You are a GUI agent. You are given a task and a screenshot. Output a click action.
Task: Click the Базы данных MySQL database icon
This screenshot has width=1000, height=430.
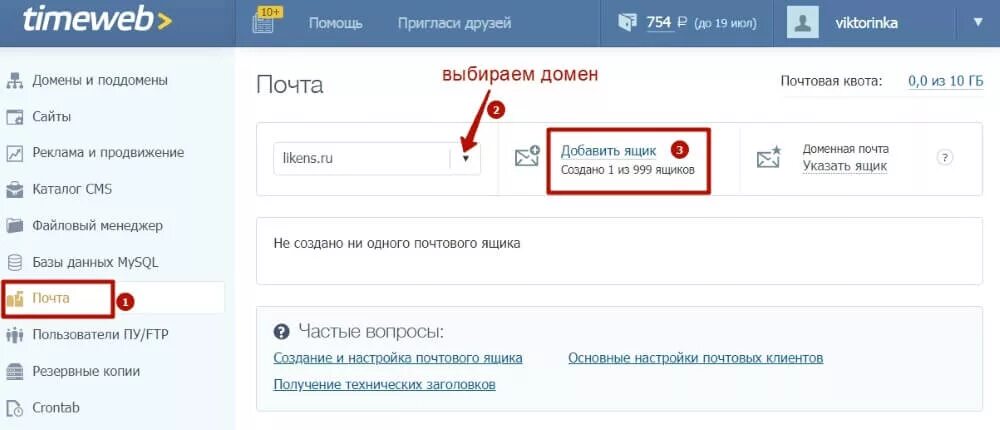click(15, 262)
